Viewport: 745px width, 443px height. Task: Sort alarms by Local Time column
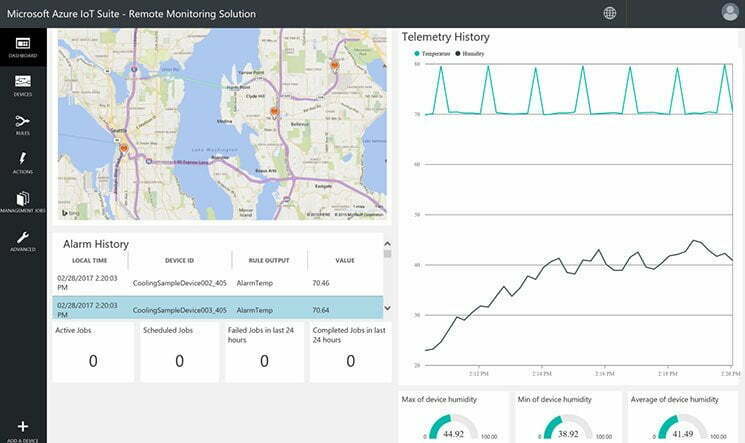[89, 260]
